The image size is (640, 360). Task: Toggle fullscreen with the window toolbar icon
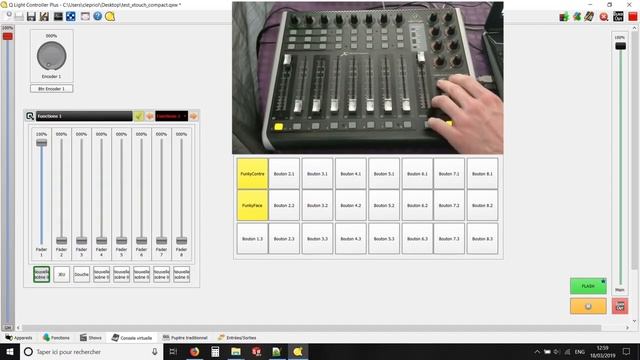[x=85, y=16]
